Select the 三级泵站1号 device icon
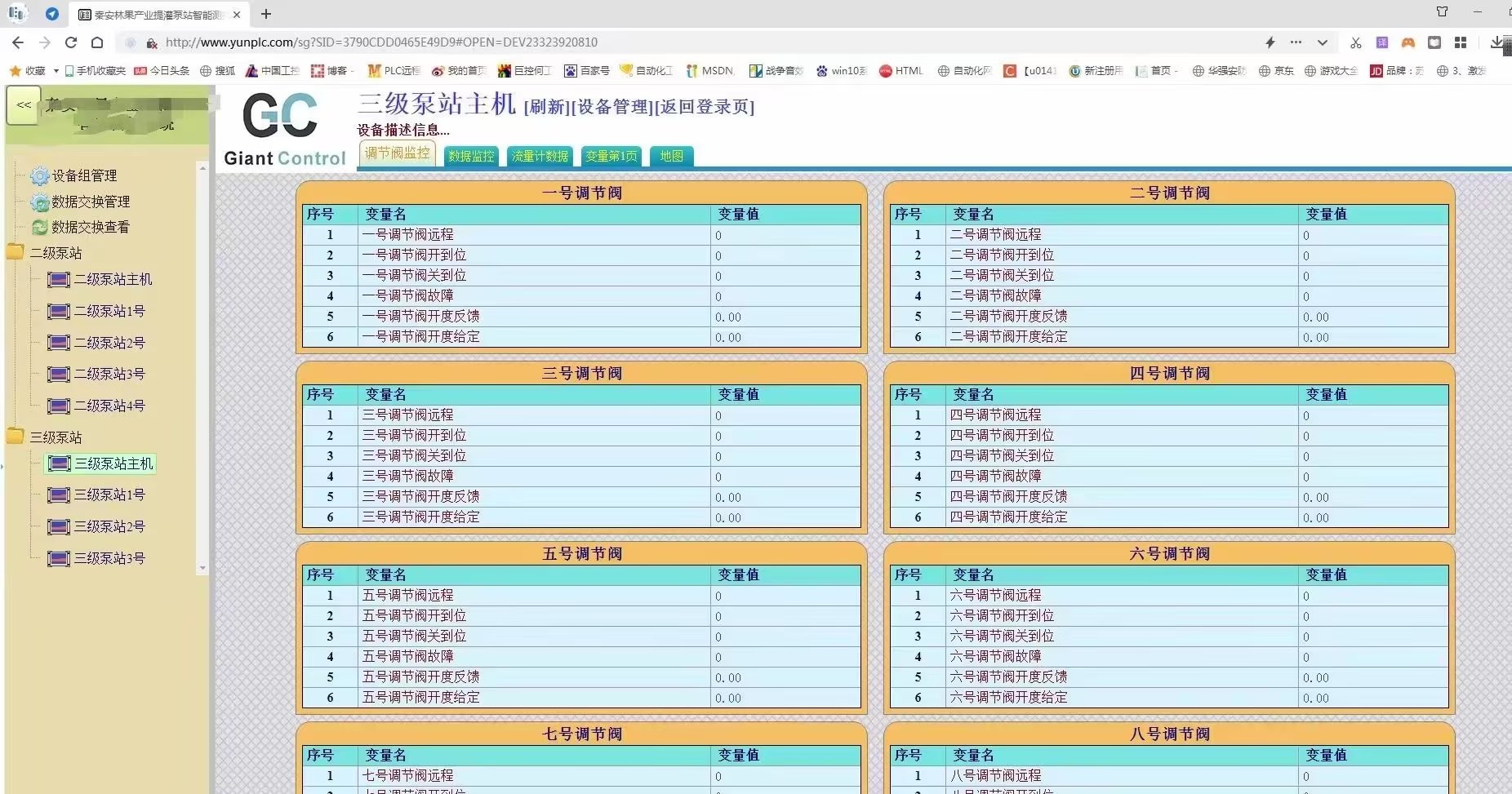Viewport: 1512px width, 794px height. (x=59, y=495)
